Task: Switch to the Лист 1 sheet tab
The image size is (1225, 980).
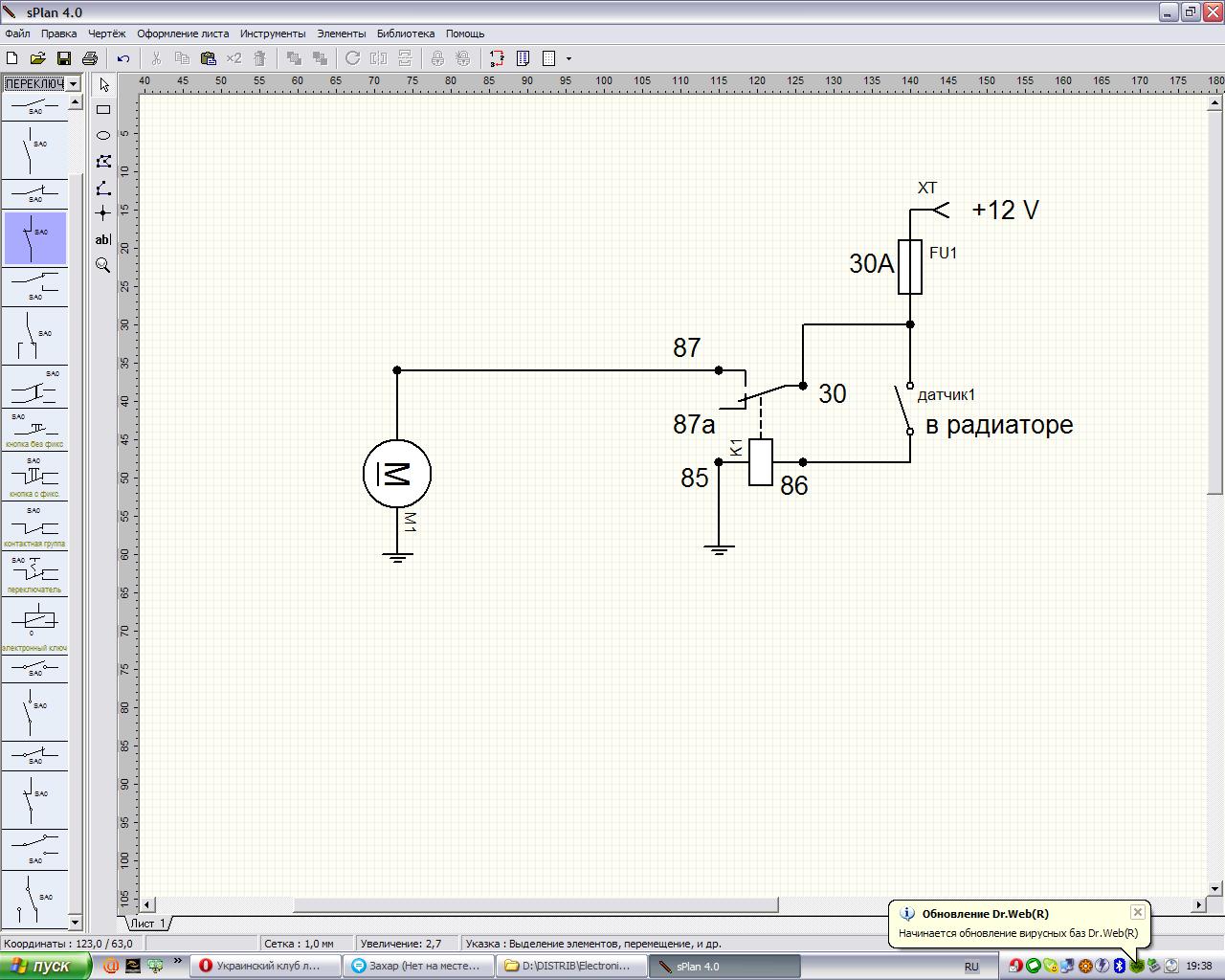Action: tap(147, 924)
